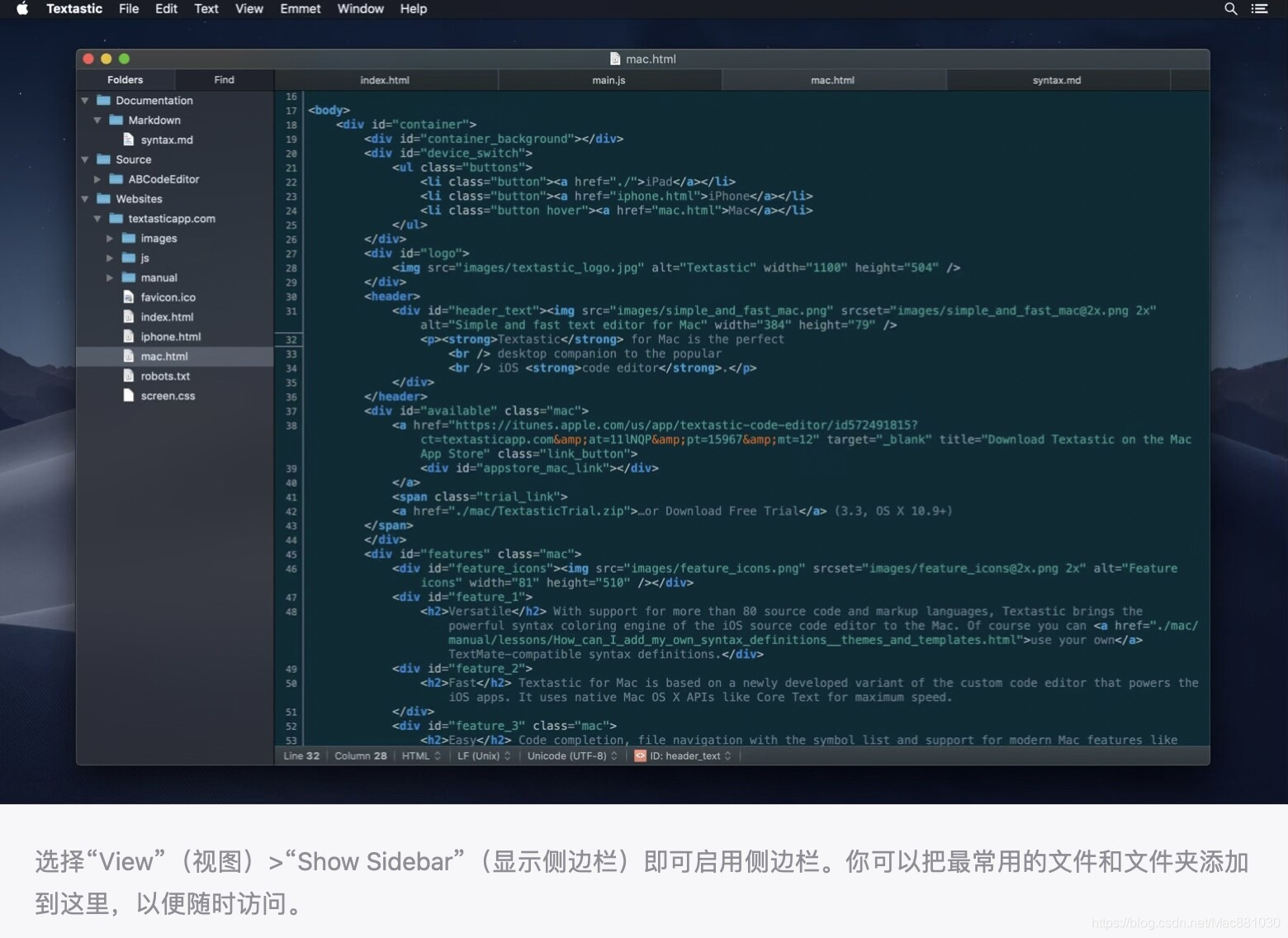Click line number 17 in the gutter
Viewport: 1288px width, 938px height.
(291, 111)
